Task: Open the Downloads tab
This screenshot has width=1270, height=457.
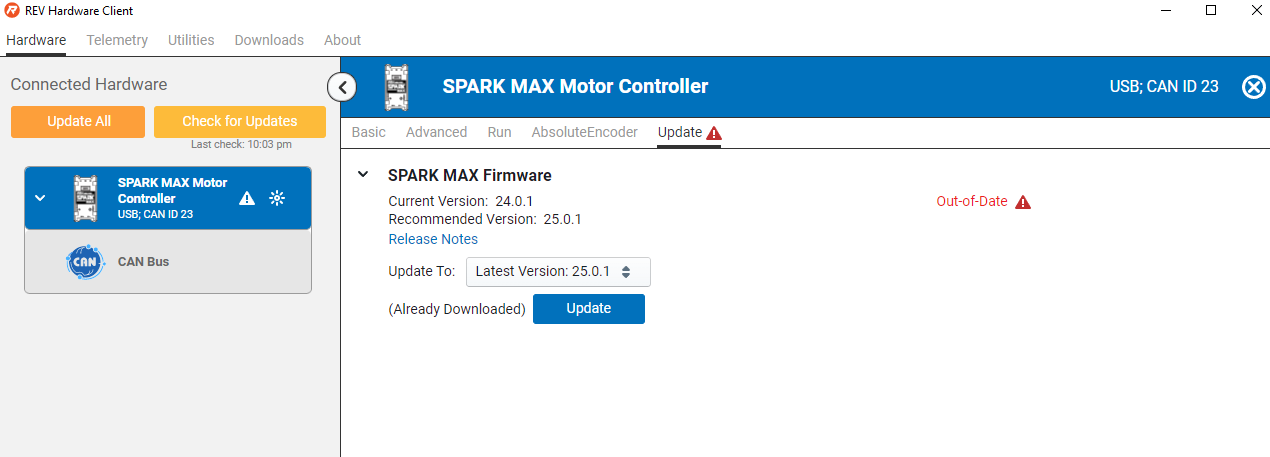Action: click(269, 40)
